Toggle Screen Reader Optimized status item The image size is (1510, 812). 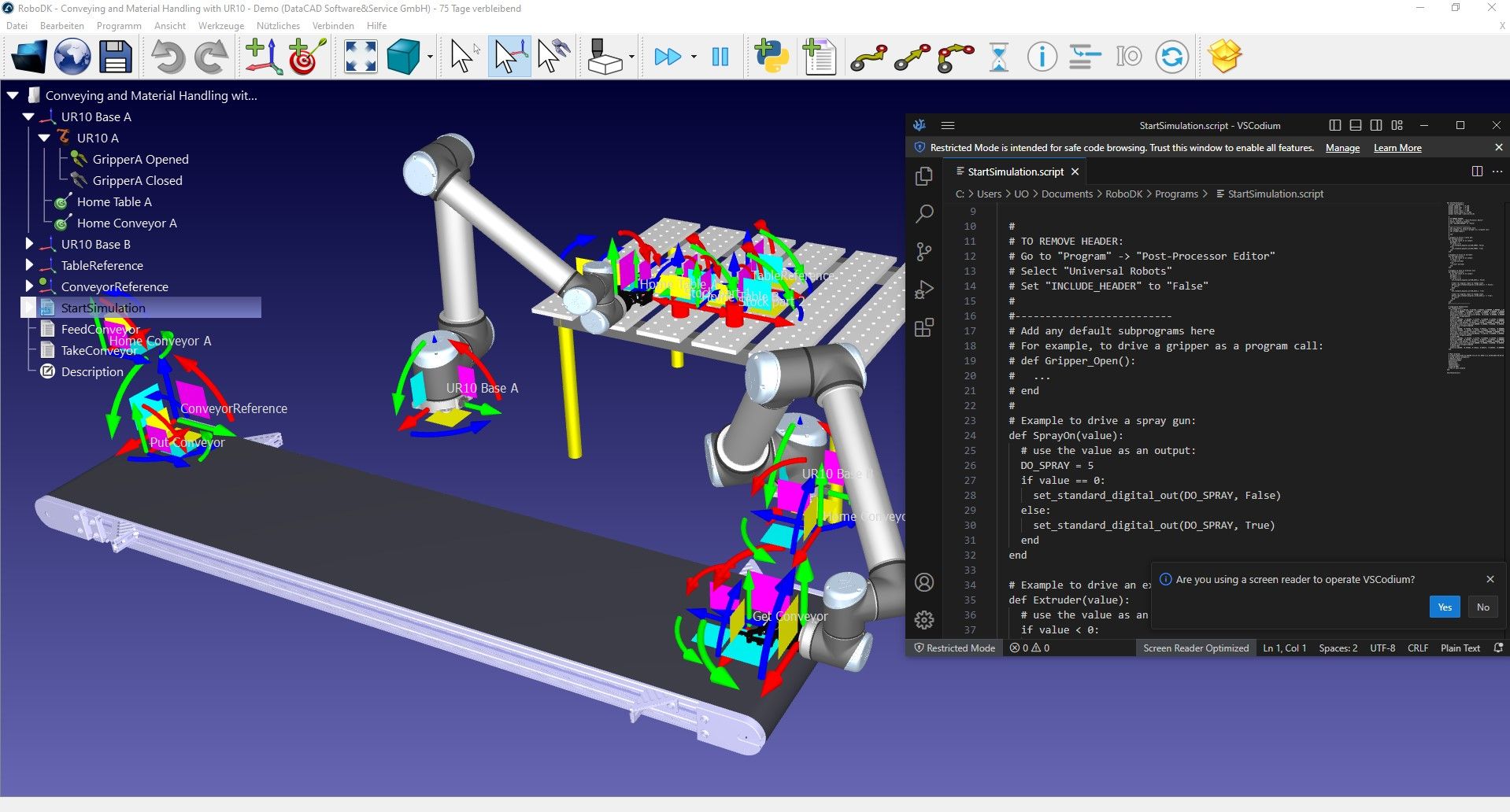1195,648
